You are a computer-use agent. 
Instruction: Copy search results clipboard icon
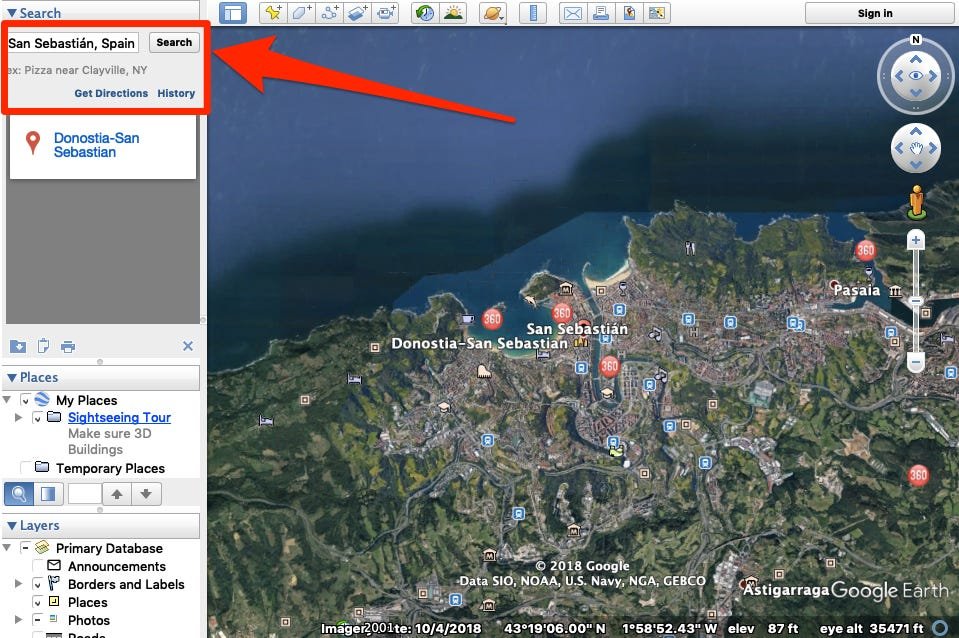click(43, 346)
